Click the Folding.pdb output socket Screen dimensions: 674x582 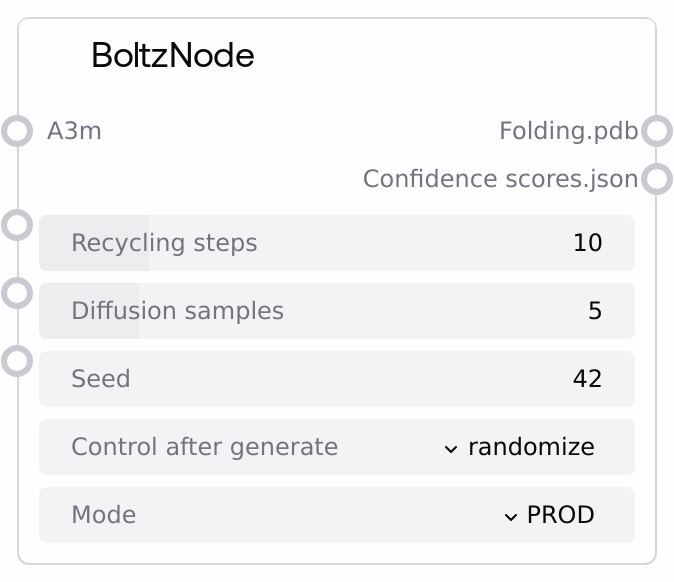[656, 131]
